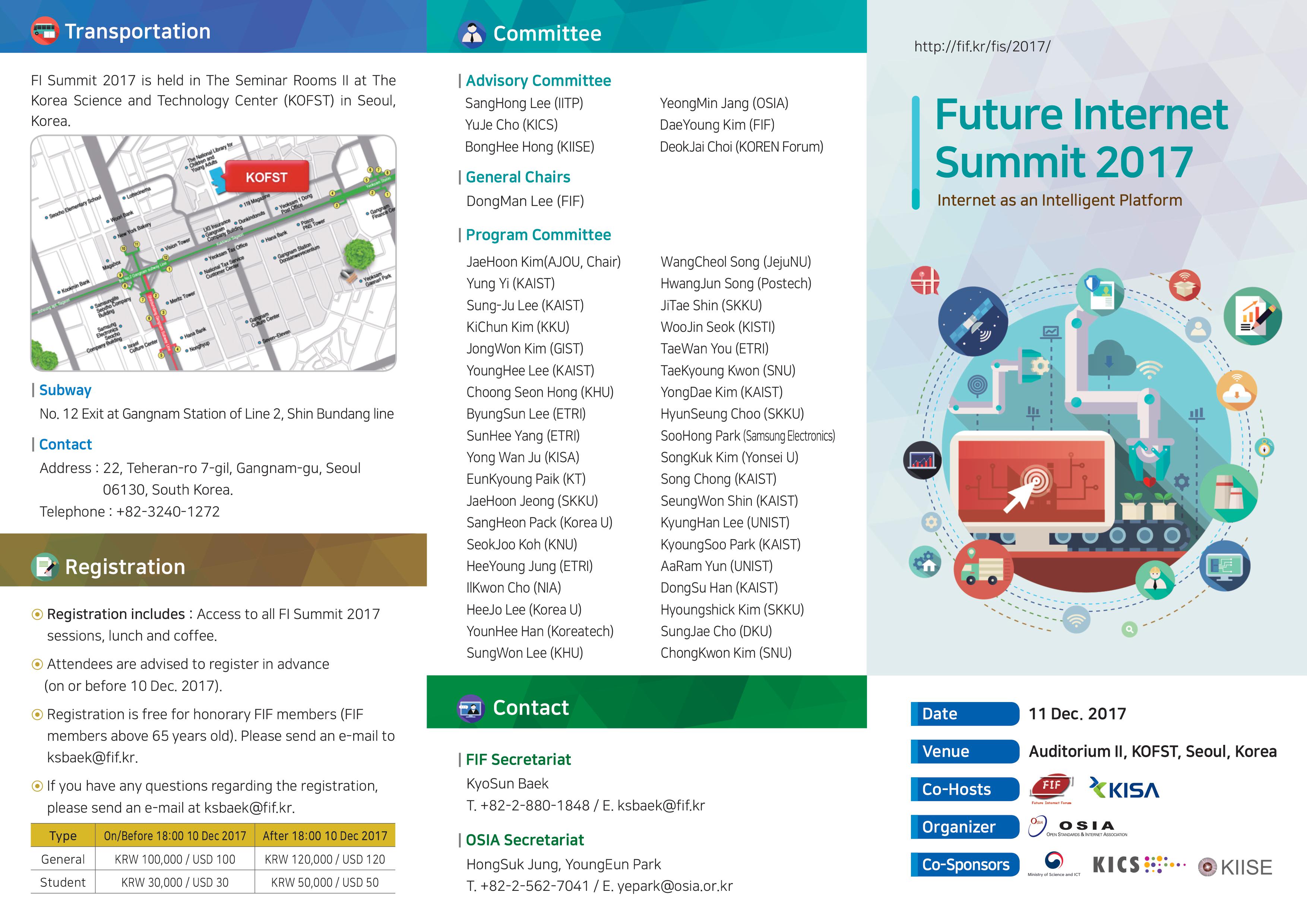Click yepark@osia.or.kr email address
The image size is (1307, 924).
[x=675, y=886]
